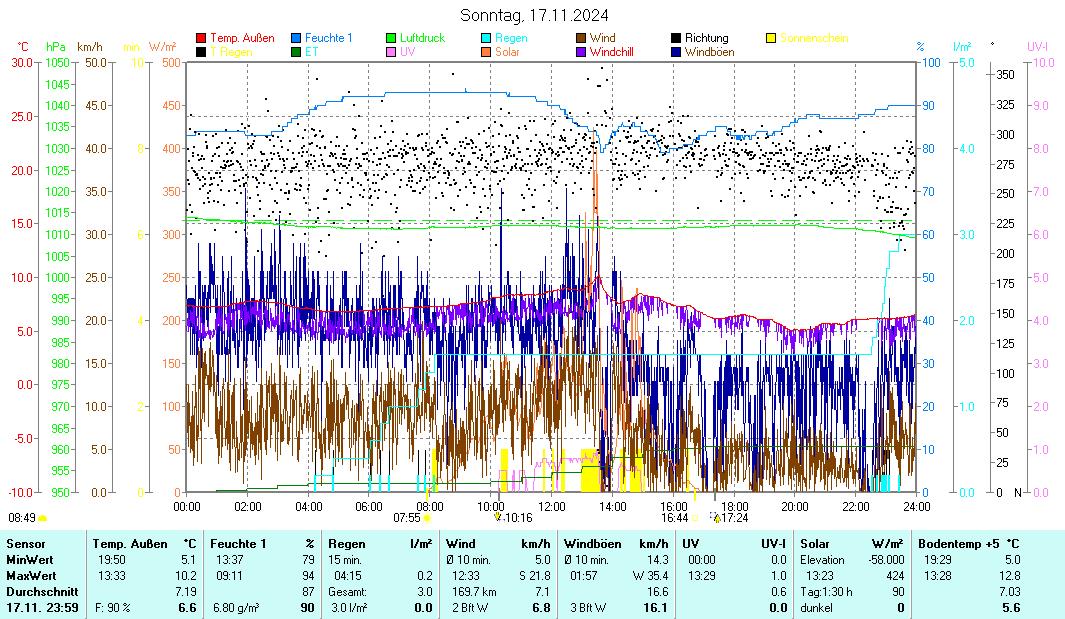Click the 08:49 time label at left
The height and width of the screenshot is (619, 1065).
coord(22,518)
